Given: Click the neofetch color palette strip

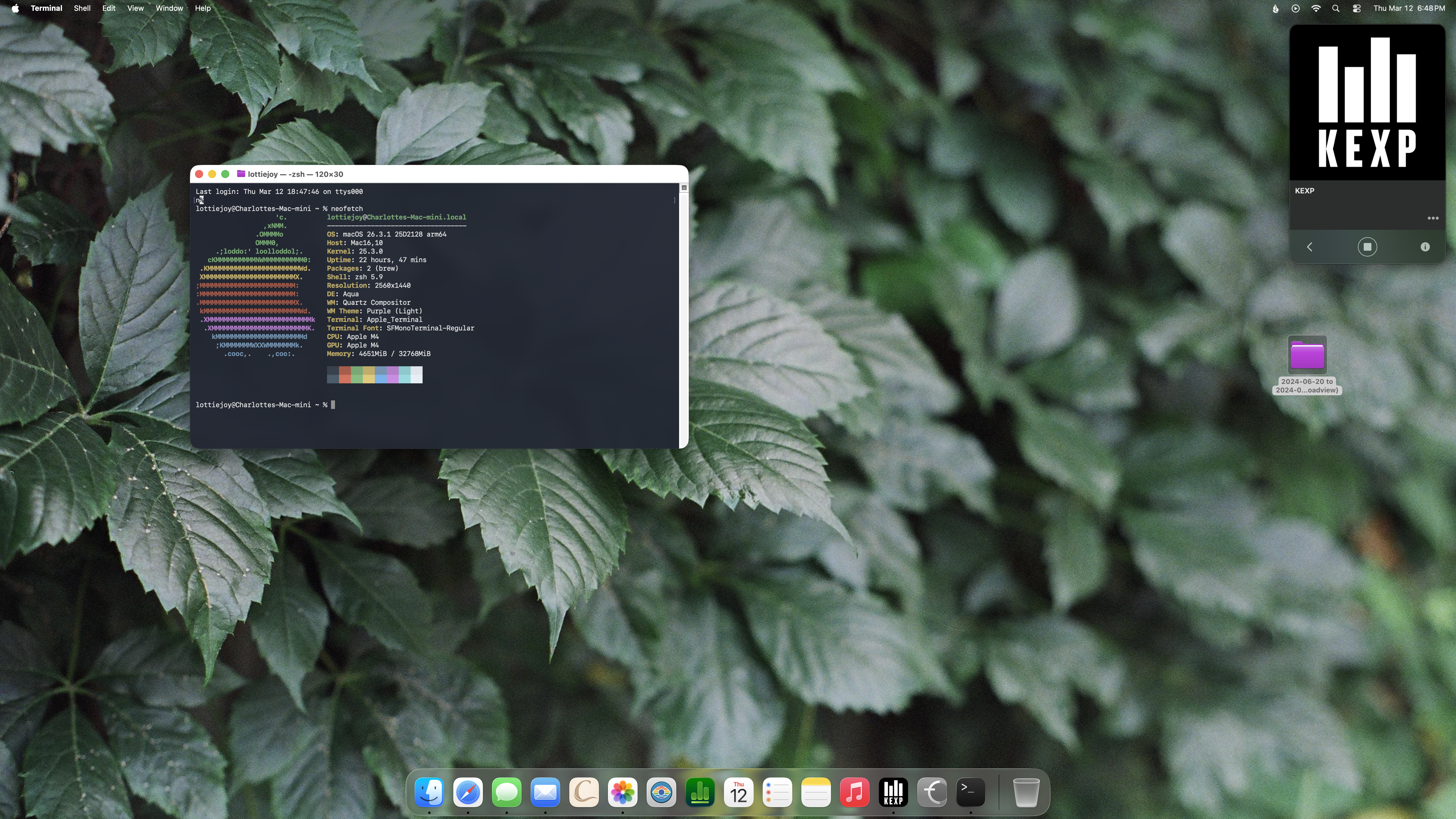Looking at the screenshot, I should pos(374,374).
